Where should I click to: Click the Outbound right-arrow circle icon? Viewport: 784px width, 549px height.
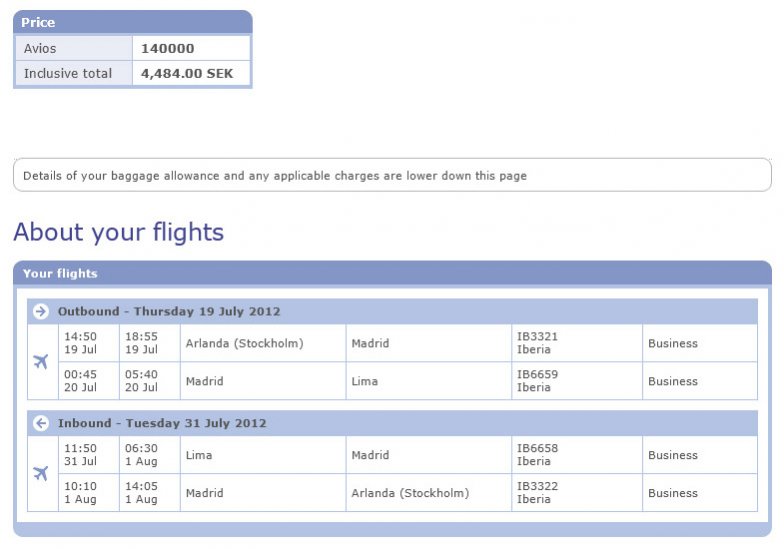click(x=41, y=312)
